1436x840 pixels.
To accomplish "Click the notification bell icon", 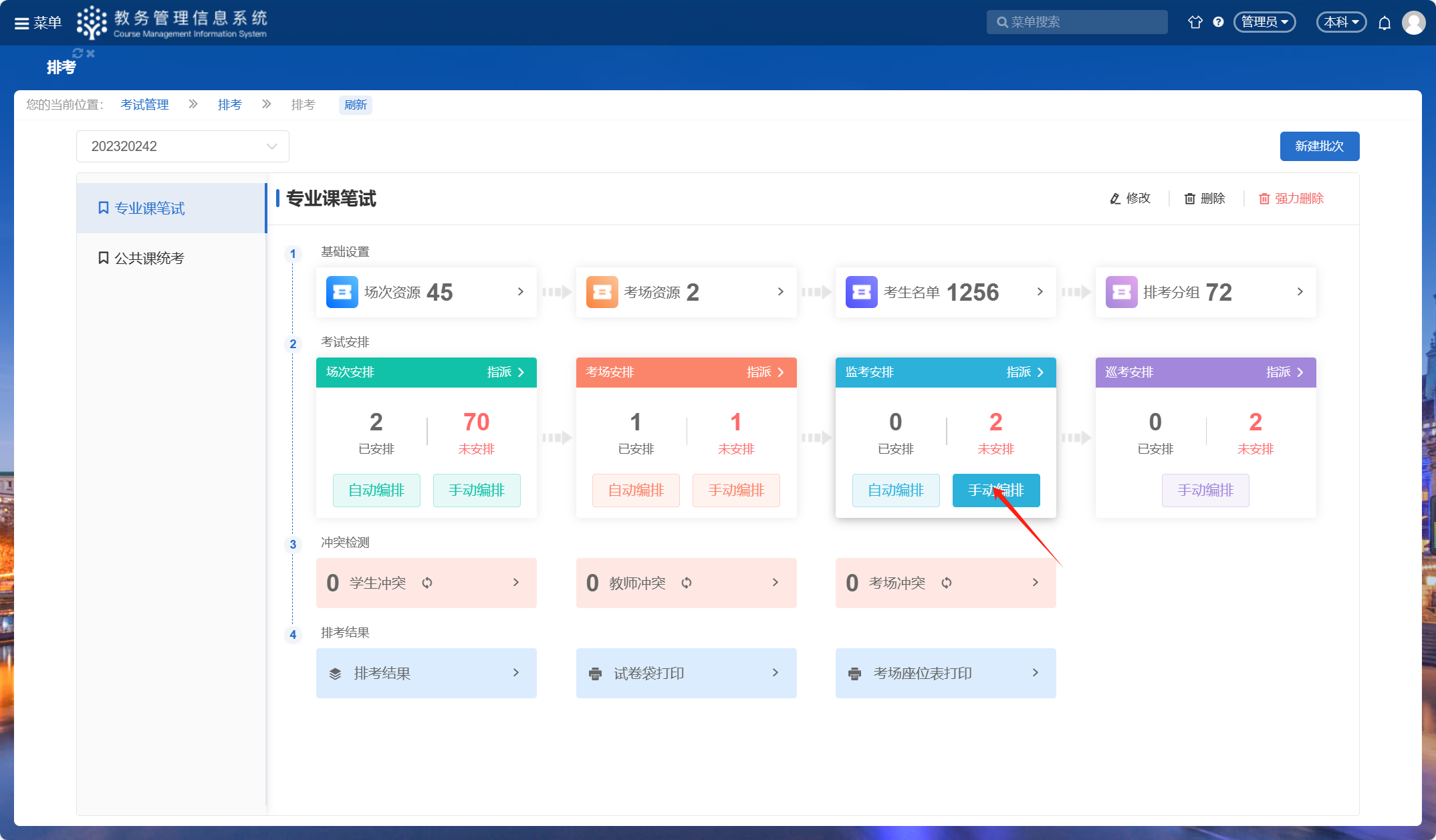I will 1385,23.
